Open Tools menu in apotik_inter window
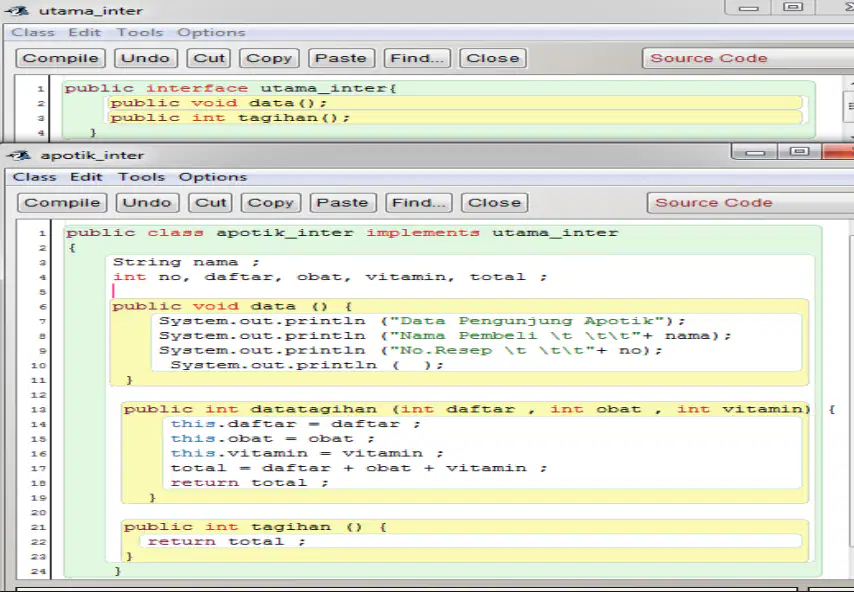Image resolution: width=854 pixels, height=592 pixels. (142, 177)
